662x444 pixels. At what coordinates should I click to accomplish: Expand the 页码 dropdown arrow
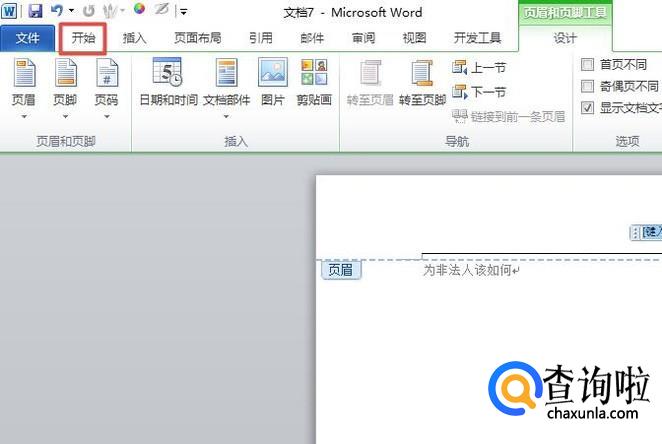(106, 116)
